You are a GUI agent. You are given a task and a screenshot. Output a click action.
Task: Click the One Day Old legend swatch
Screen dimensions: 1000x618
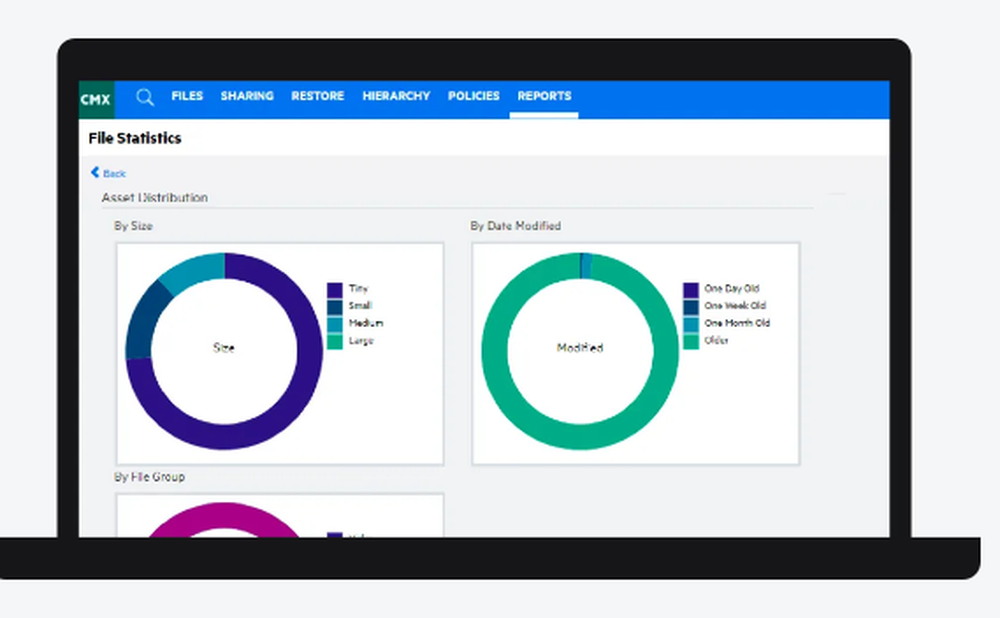pos(691,290)
